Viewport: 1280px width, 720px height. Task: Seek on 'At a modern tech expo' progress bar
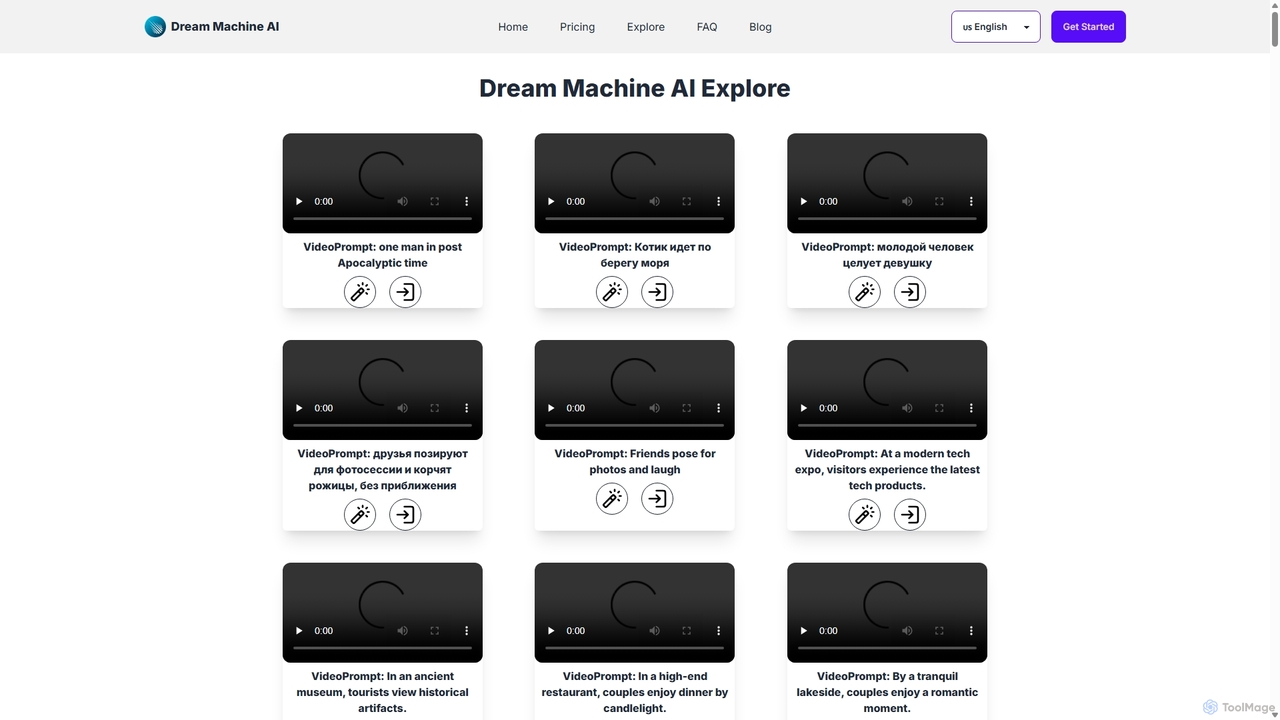pos(887,425)
